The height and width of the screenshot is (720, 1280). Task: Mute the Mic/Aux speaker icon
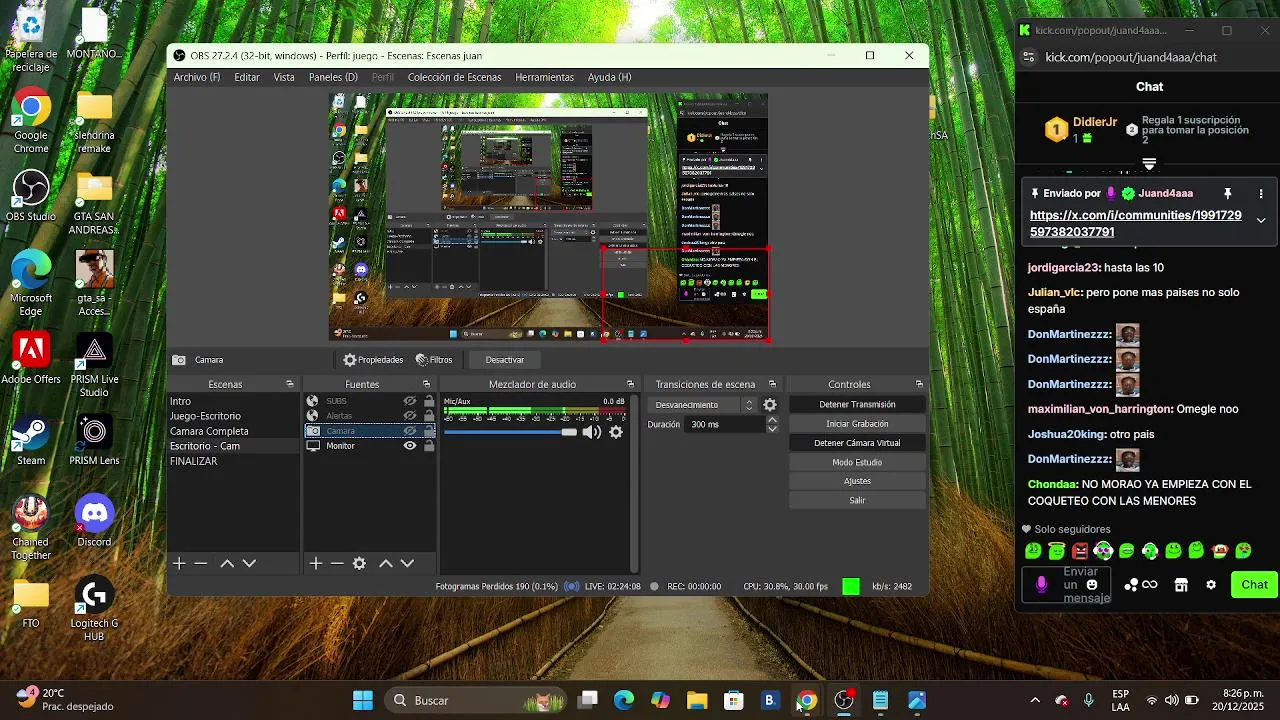coord(592,432)
